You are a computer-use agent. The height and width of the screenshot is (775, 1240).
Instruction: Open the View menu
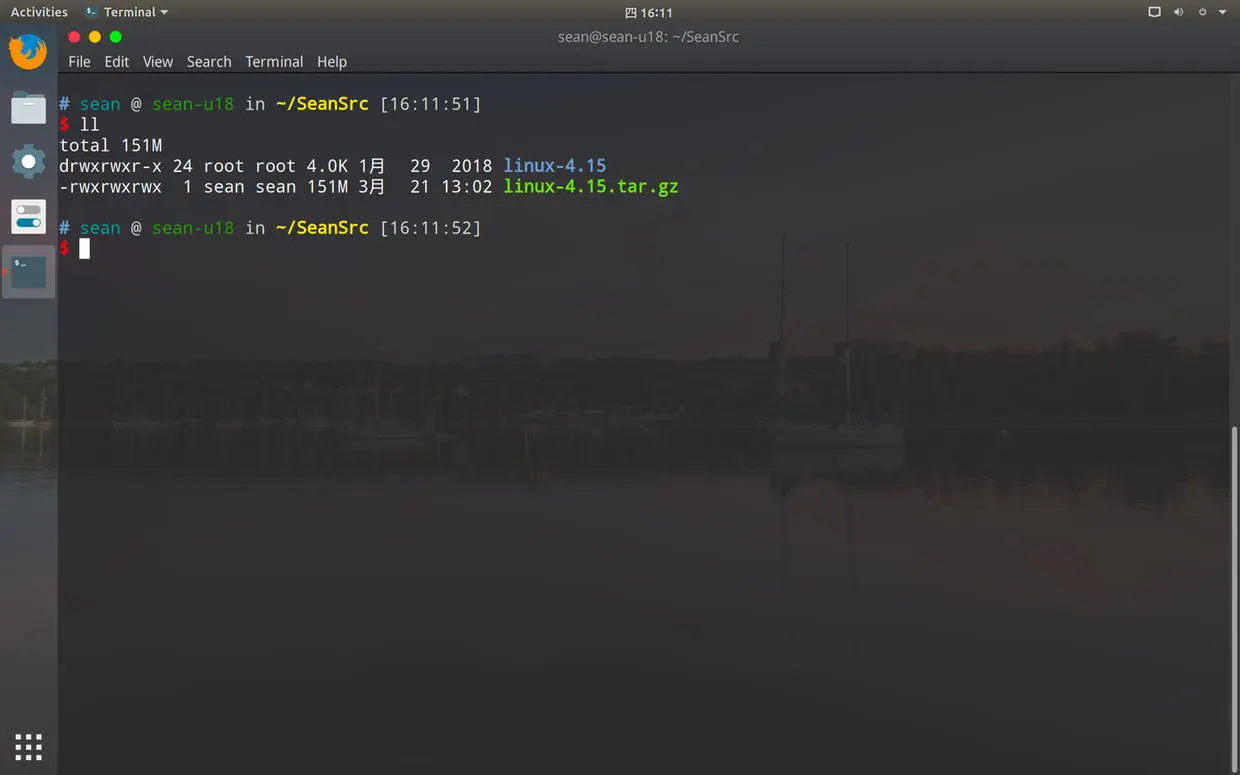click(x=158, y=61)
